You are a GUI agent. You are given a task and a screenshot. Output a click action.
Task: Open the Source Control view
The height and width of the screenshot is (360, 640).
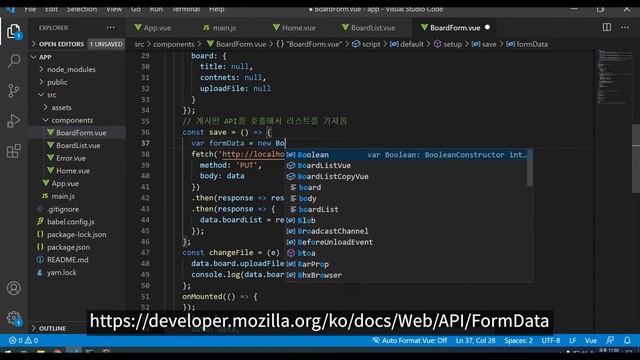click(13, 91)
